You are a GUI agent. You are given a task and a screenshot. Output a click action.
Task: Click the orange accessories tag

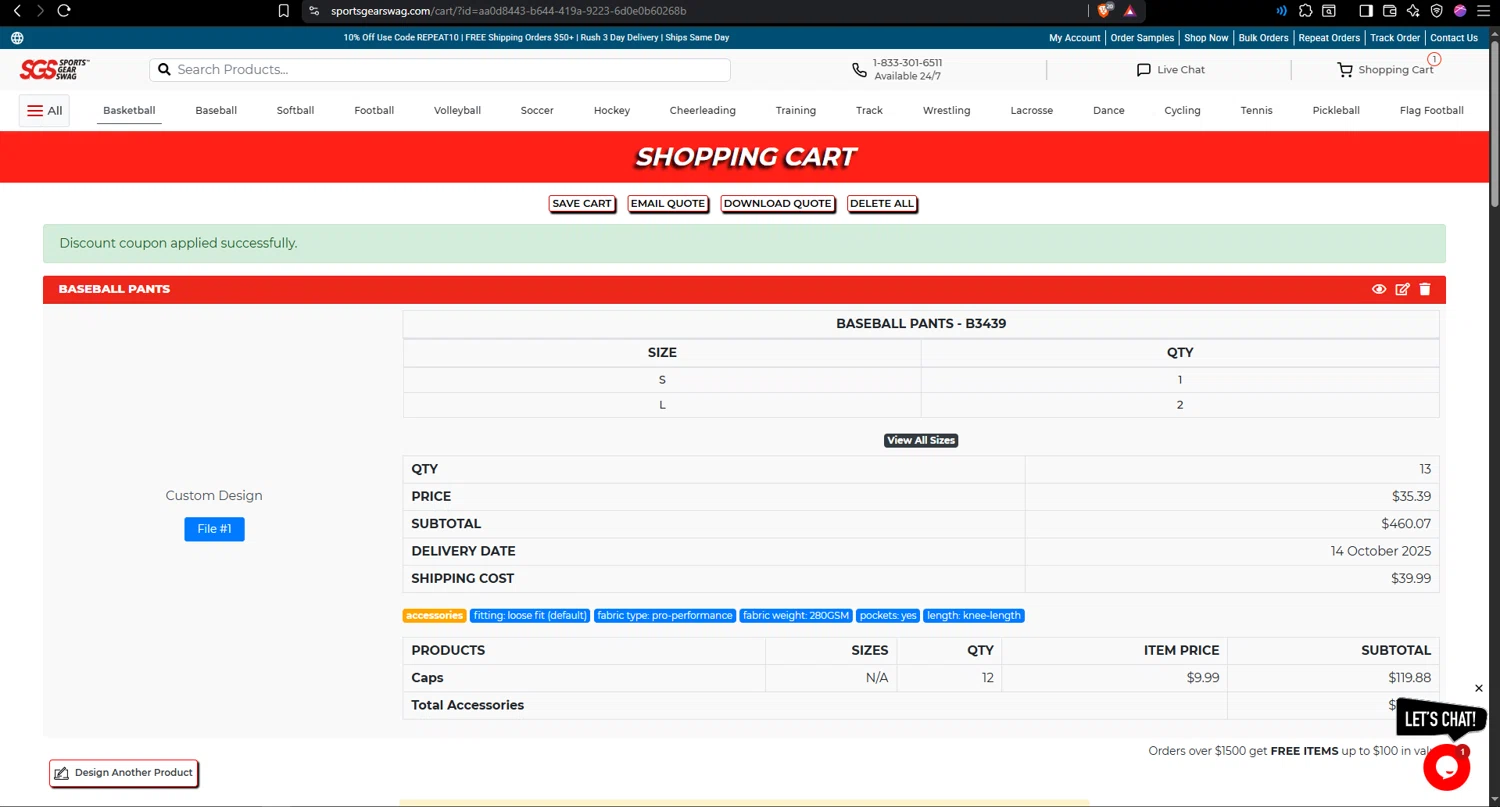pyautogui.click(x=434, y=616)
